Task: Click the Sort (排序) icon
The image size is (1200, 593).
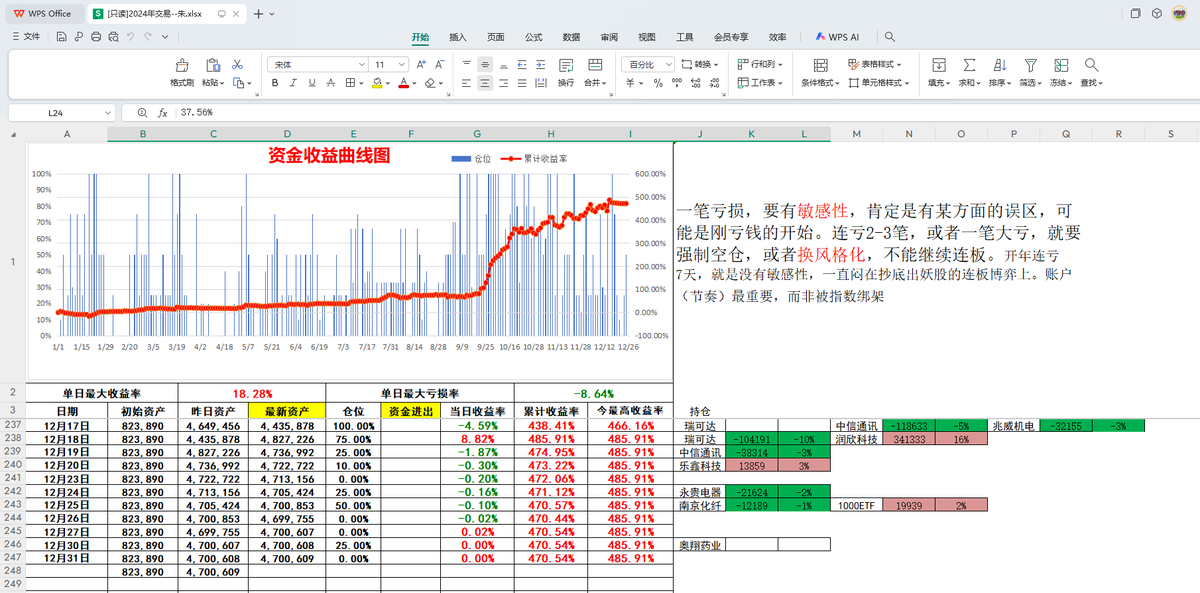Action: 999,64
